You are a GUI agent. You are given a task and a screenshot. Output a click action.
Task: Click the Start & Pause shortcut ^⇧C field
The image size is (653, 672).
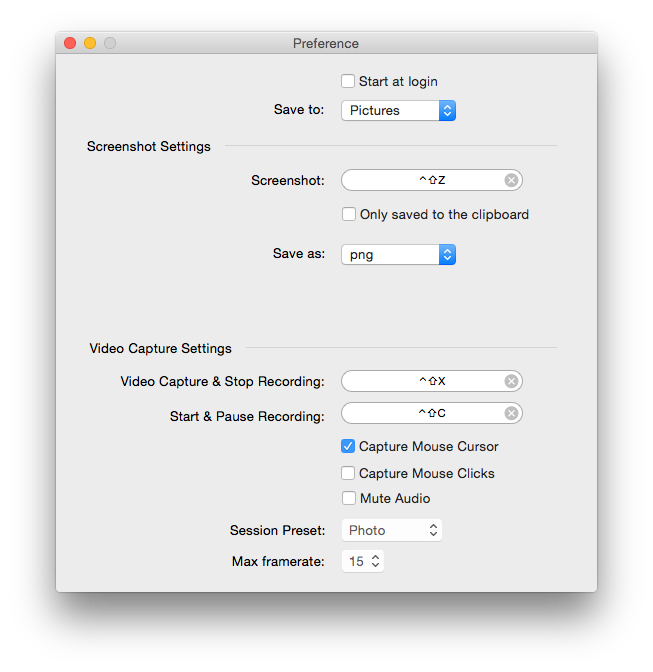point(431,413)
